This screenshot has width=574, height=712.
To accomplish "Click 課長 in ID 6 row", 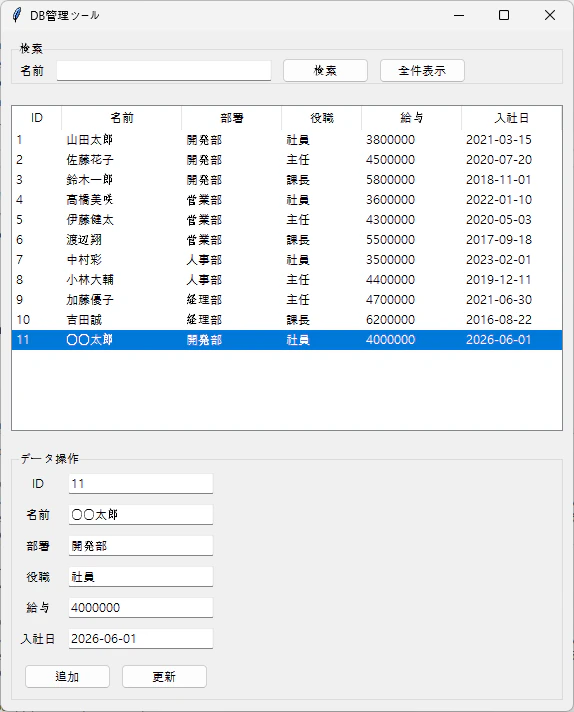I will point(298,240).
